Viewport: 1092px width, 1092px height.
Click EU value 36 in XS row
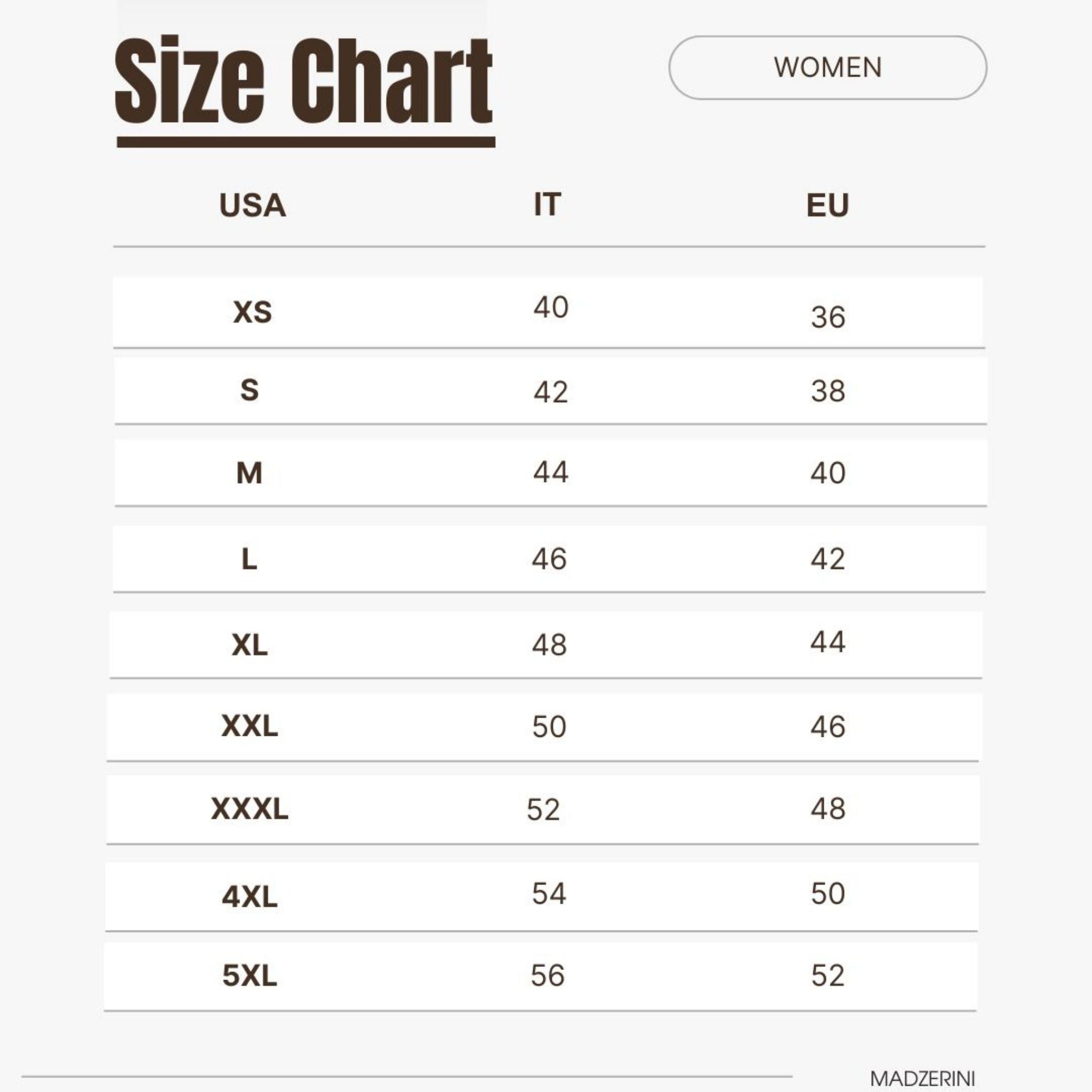point(828,317)
